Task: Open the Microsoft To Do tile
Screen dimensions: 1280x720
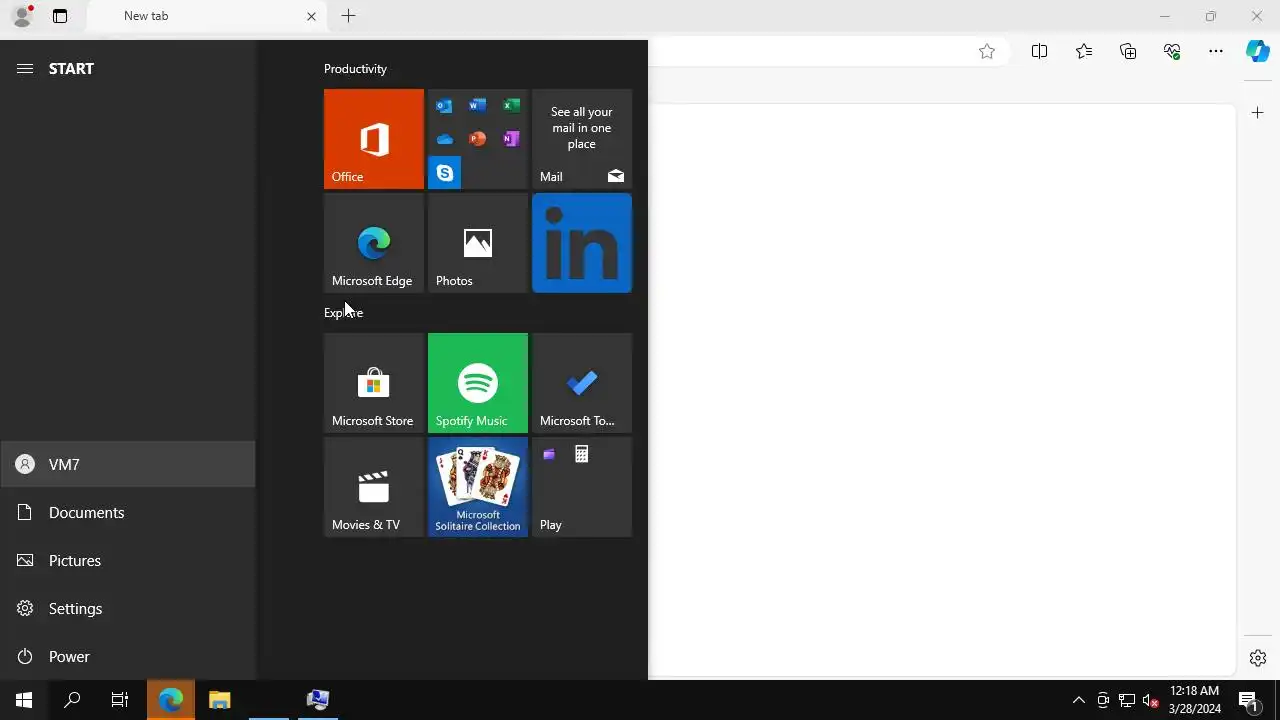Action: click(582, 383)
